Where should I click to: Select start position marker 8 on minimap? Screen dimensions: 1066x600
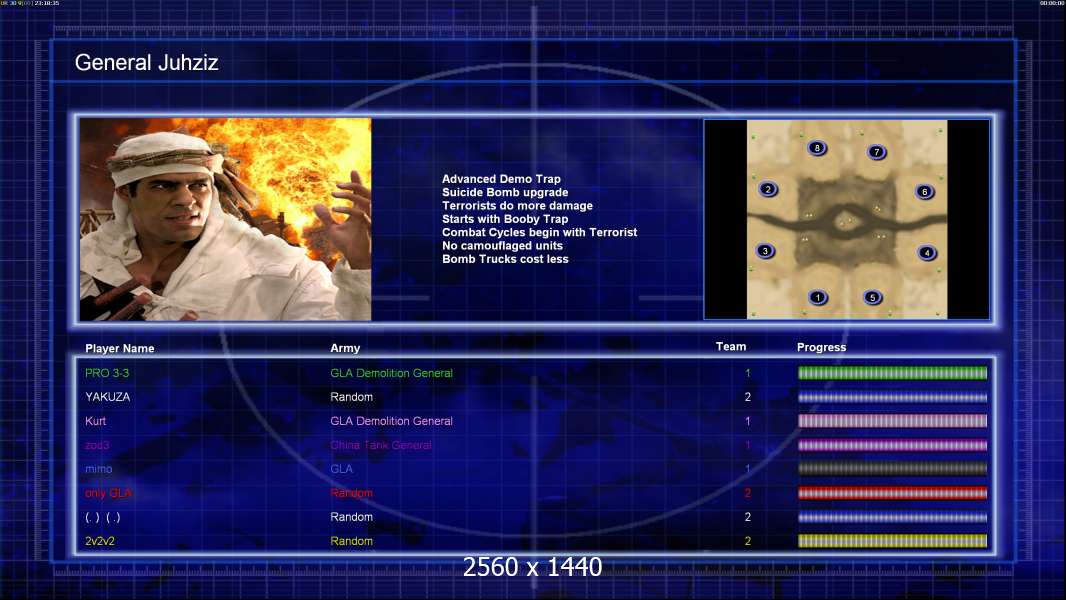click(x=818, y=148)
